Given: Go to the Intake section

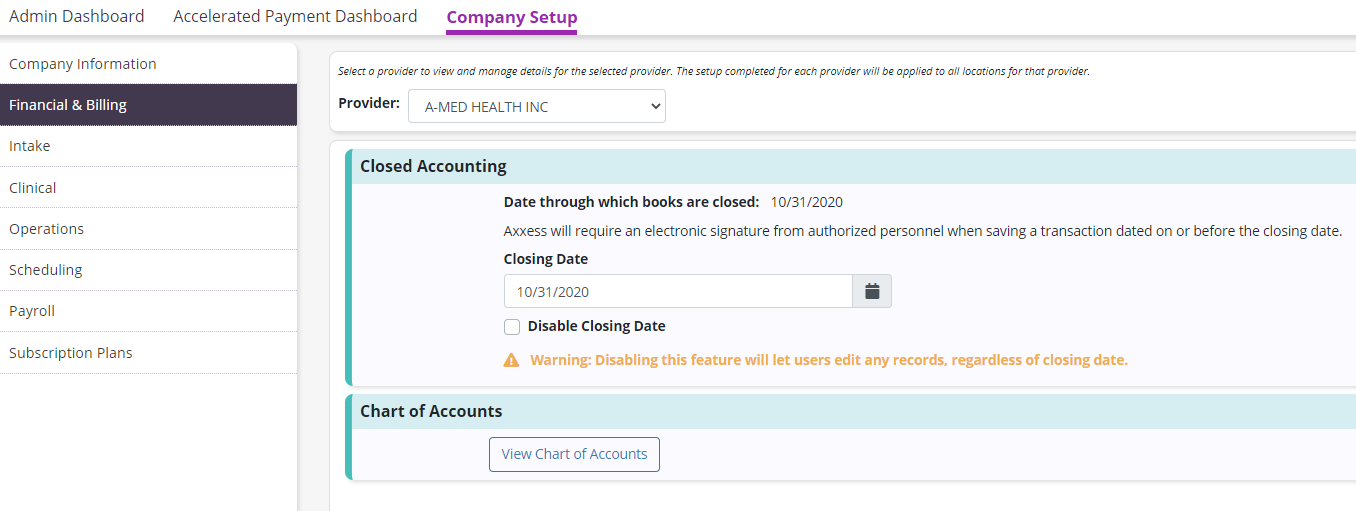Looking at the screenshot, I should pyautogui.click(x=30, y=146).
